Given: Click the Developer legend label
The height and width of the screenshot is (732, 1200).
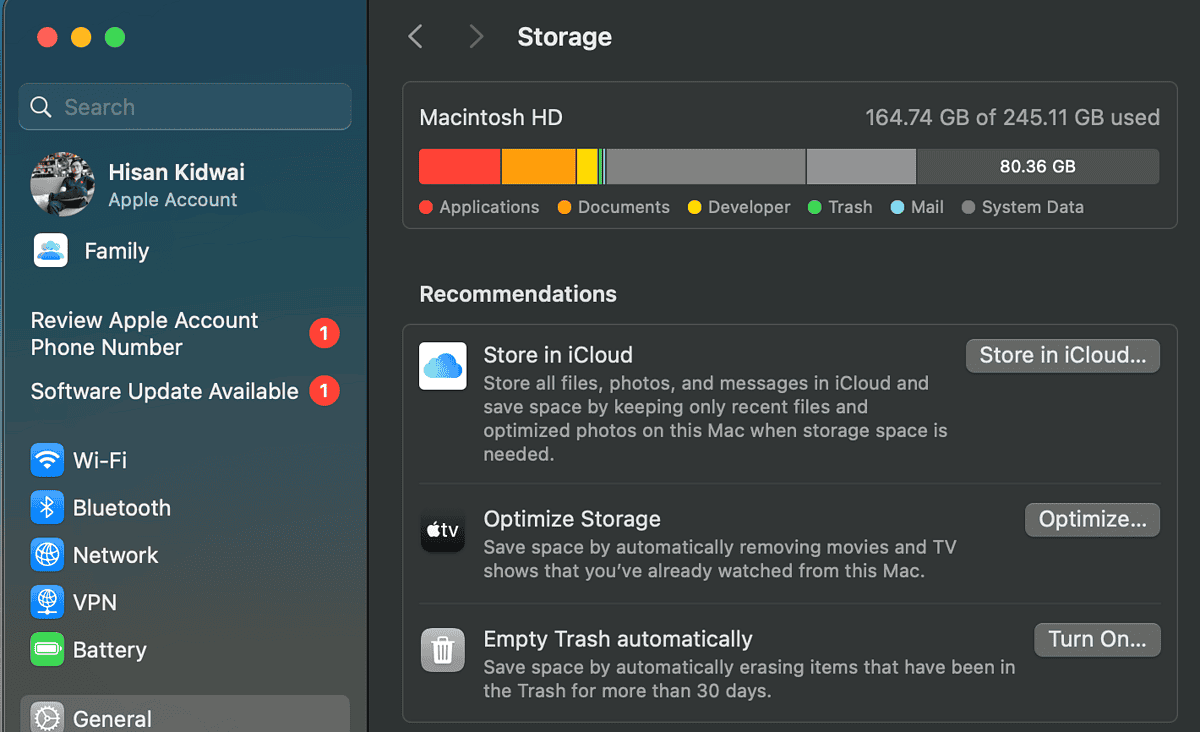Looking at the screenshot, I should coord(749,207).
